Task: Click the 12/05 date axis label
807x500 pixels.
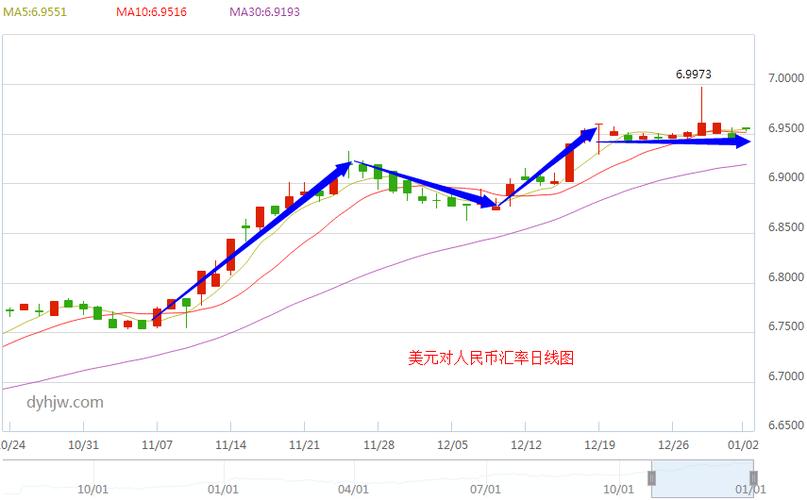Action: tap(452, 445)
